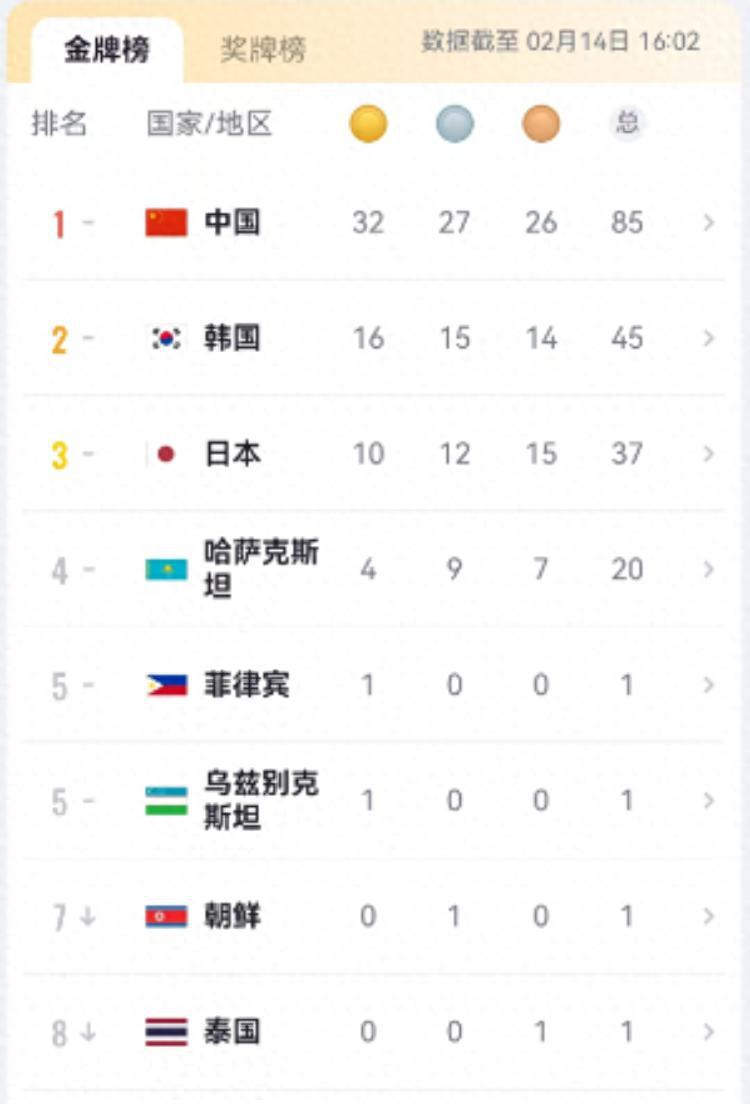This screenshot has width=750, height=1104.
Task: Switch to the 奖牌榜 tab
Action: coord(263,49)
